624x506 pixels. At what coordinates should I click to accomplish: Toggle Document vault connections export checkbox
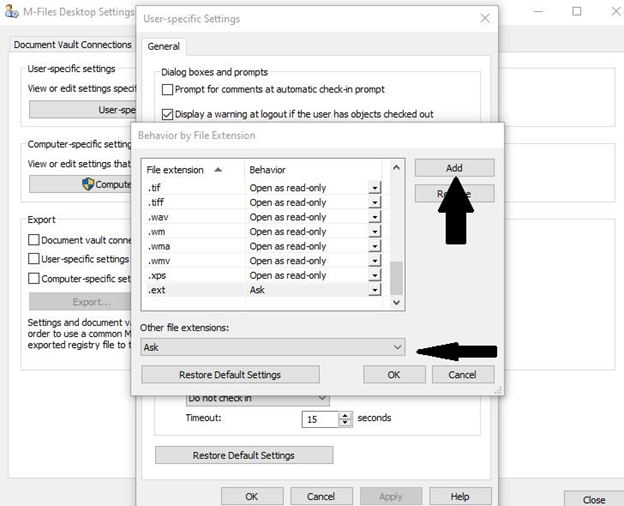(x=34, y=240)
